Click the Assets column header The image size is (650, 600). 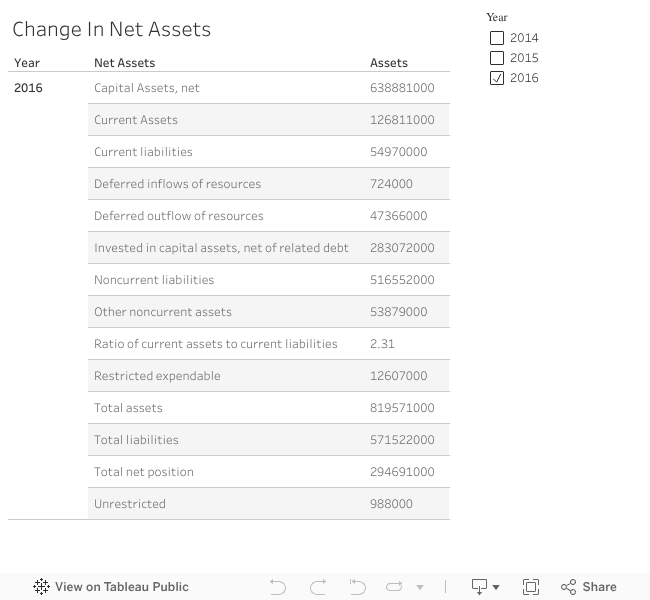[x=389, y=63]
